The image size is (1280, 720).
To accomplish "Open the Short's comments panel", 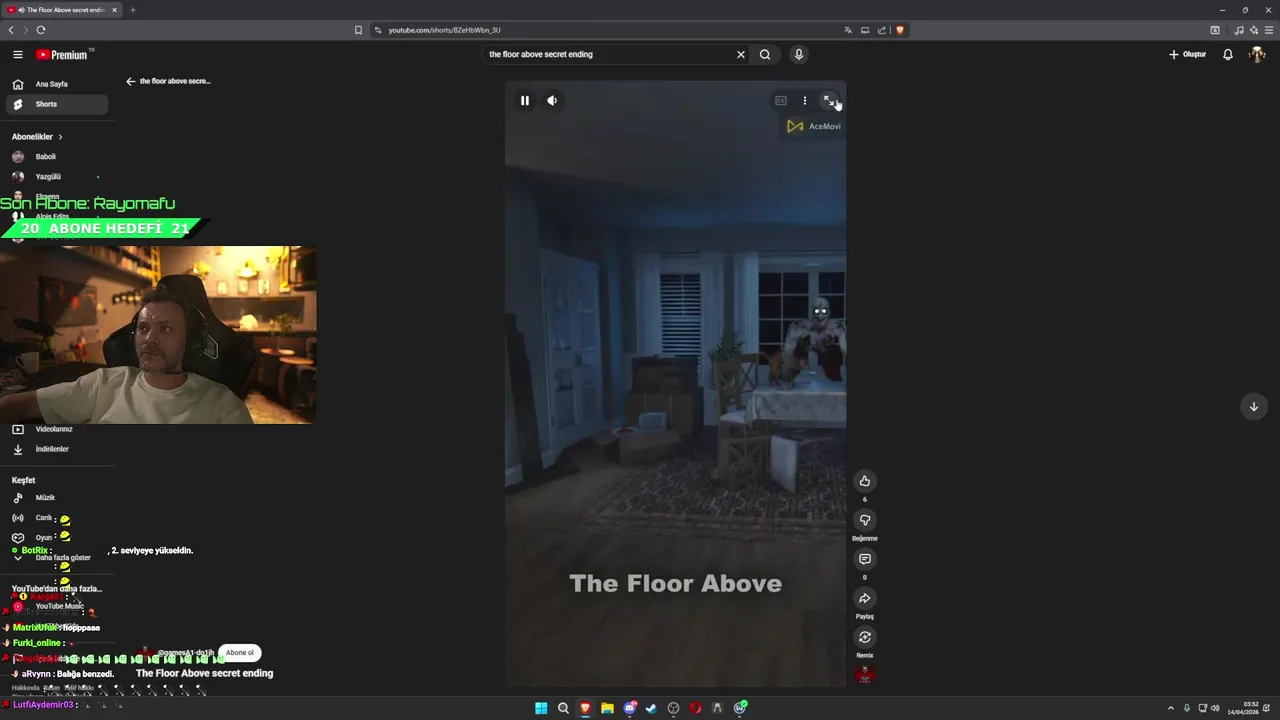I will pyautogui.click(x=865, y=559).
